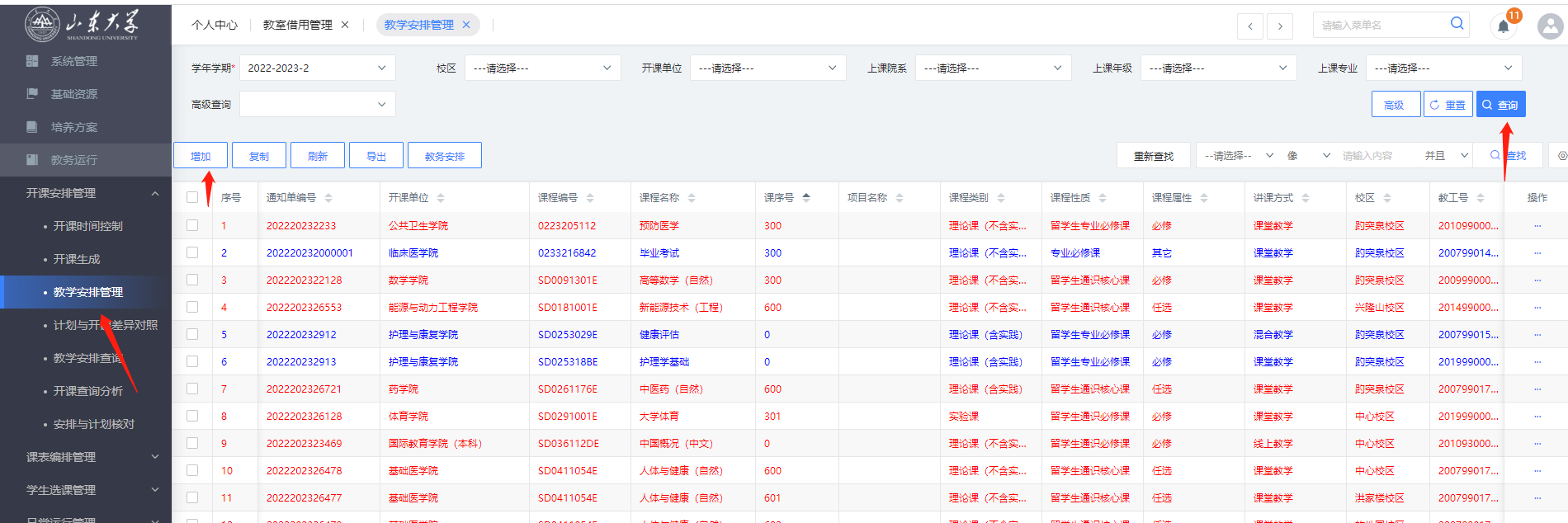Toggle the select-all header checkbox

192,197
